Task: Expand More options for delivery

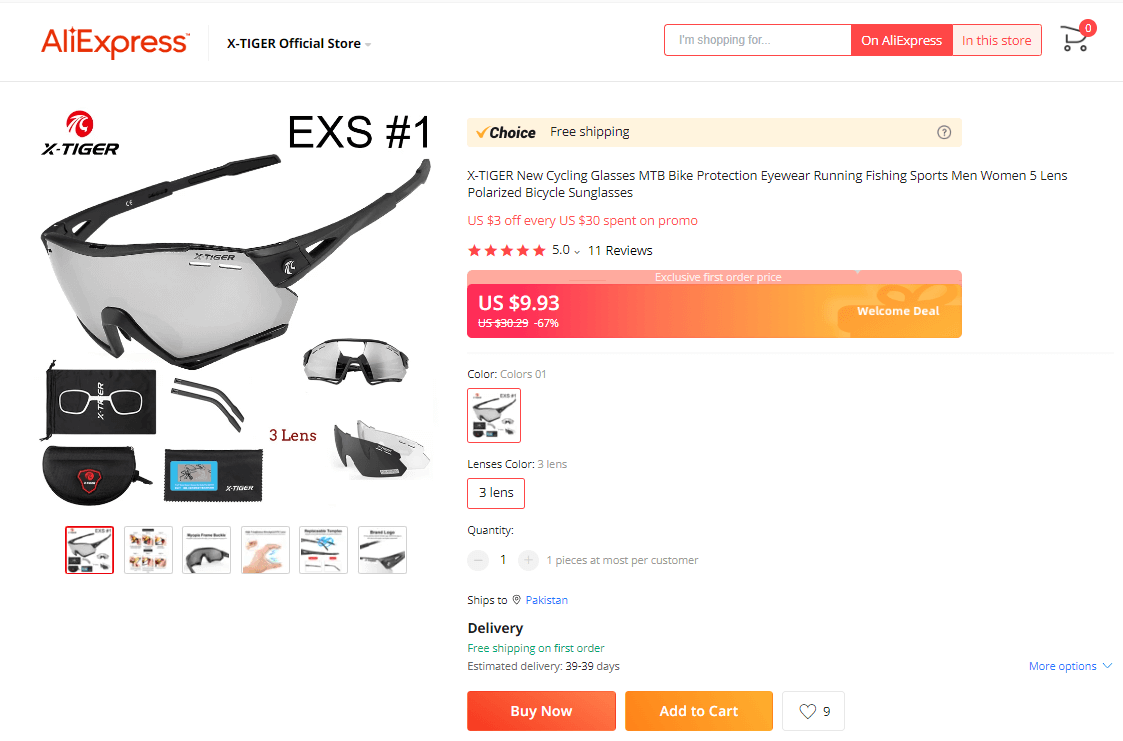Action: (1070, 666)
